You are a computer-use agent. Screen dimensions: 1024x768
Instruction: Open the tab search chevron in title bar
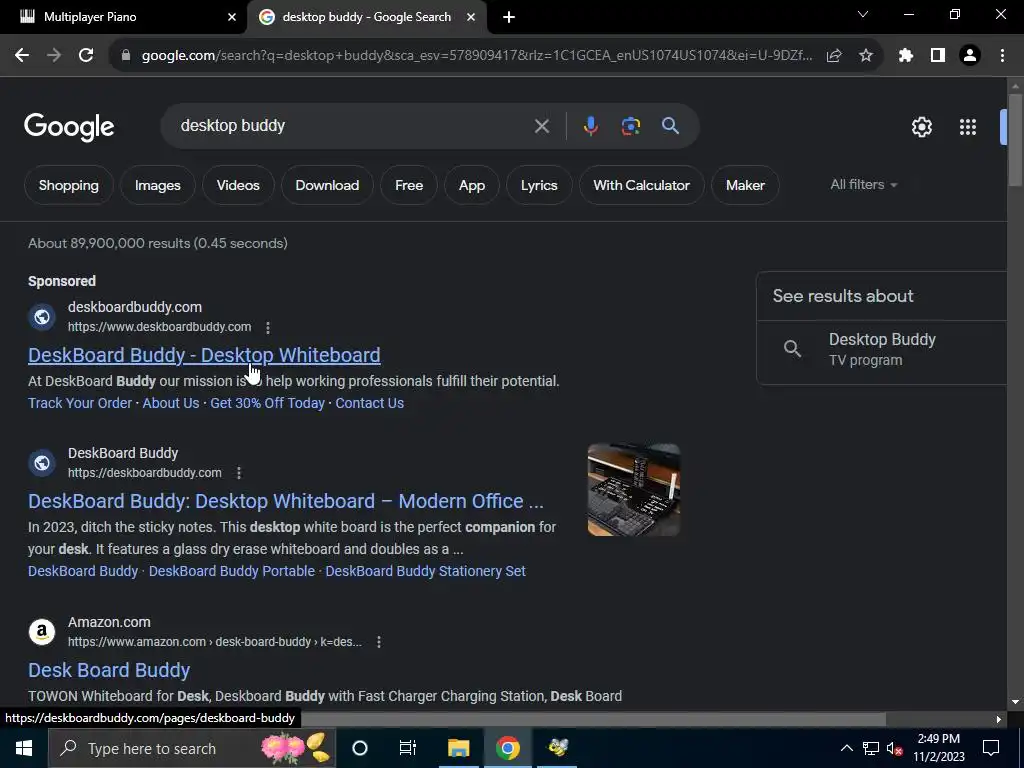(863, 14)
